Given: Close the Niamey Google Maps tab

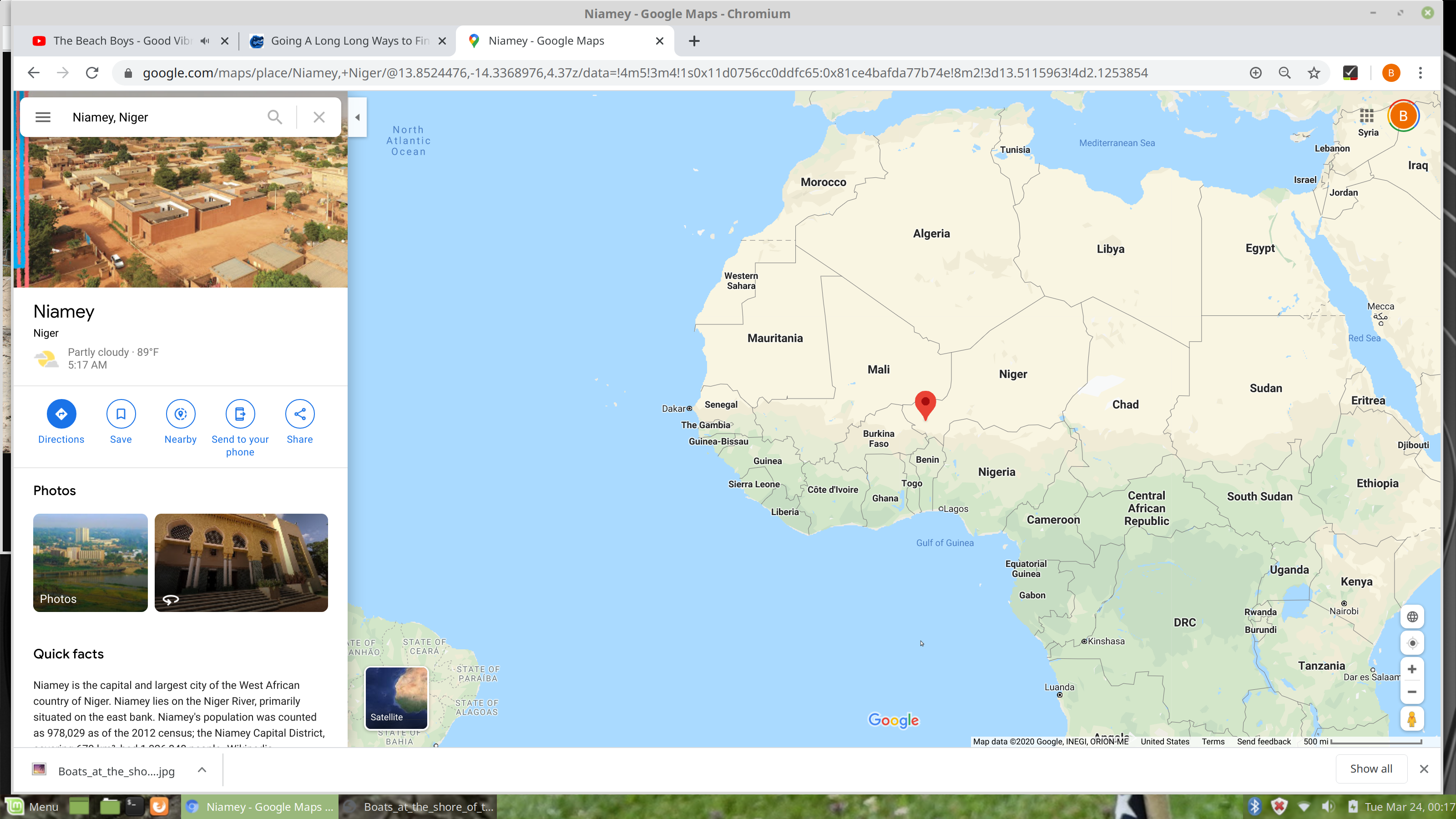Looking at the screenshot, I should tap(660, 40).
